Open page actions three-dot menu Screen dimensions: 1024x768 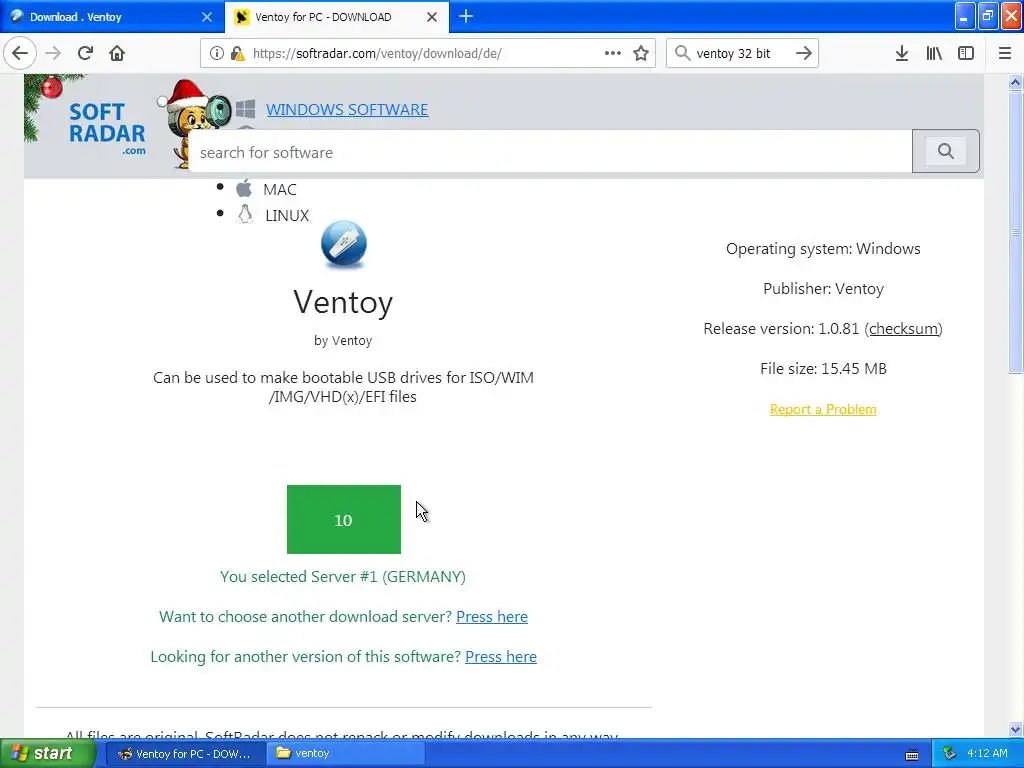pyautogui.click(x=613, y=53)
